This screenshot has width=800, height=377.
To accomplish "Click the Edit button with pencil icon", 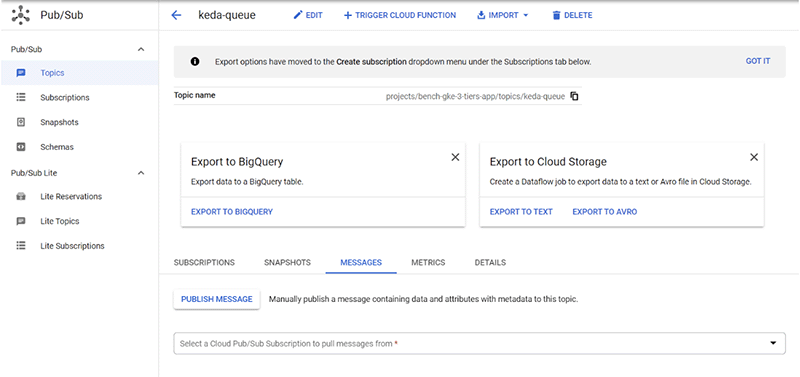I will pos(308,15).
